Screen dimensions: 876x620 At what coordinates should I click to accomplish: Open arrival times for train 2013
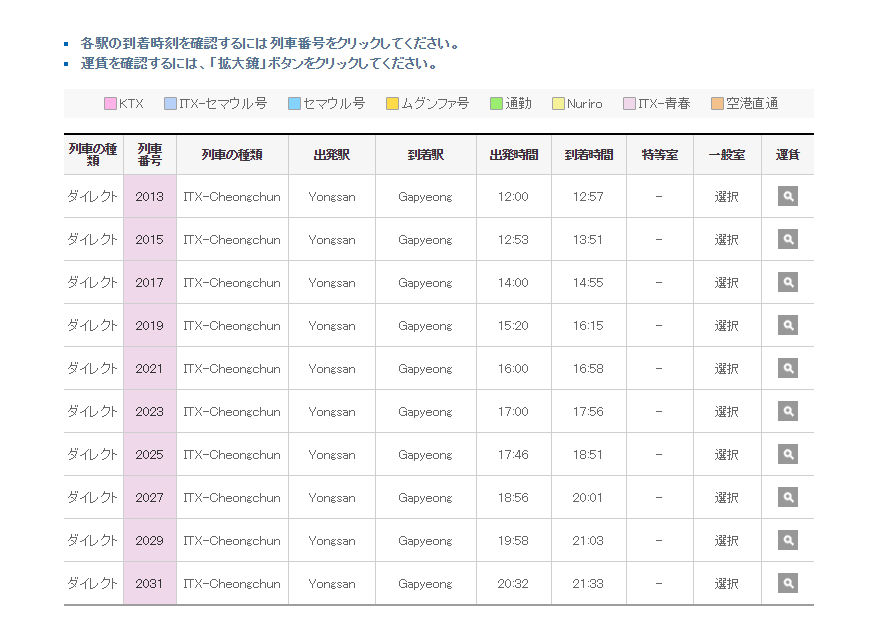[x=150, y=196]
